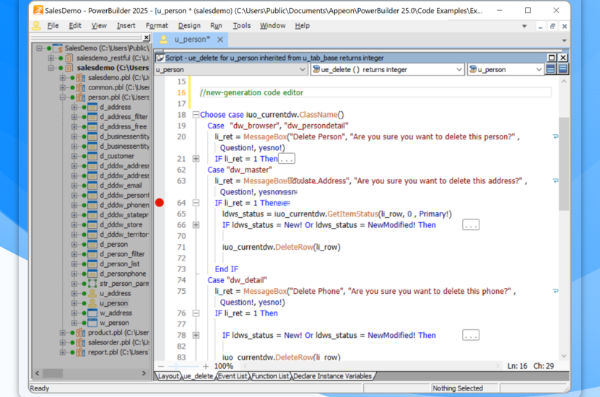Maximize the Script pane
The image size is (600, 397).
(x=551, y=58)
